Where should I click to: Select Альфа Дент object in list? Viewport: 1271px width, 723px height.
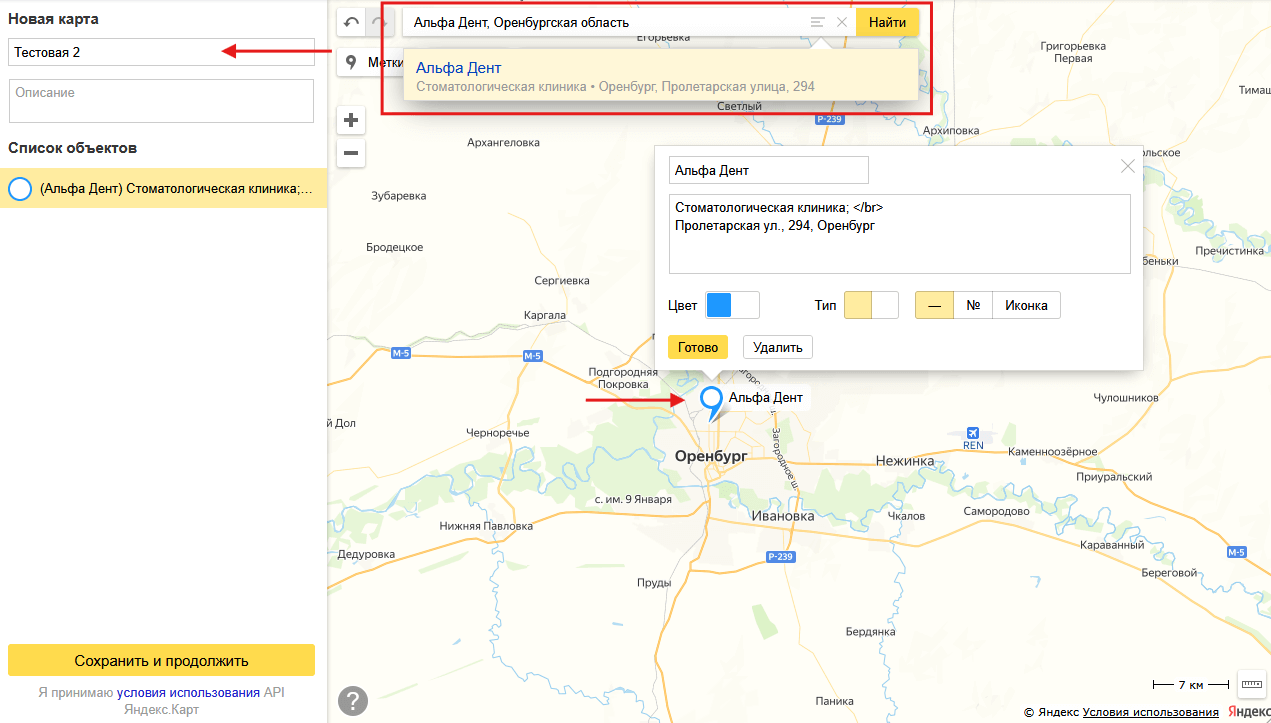163,188
